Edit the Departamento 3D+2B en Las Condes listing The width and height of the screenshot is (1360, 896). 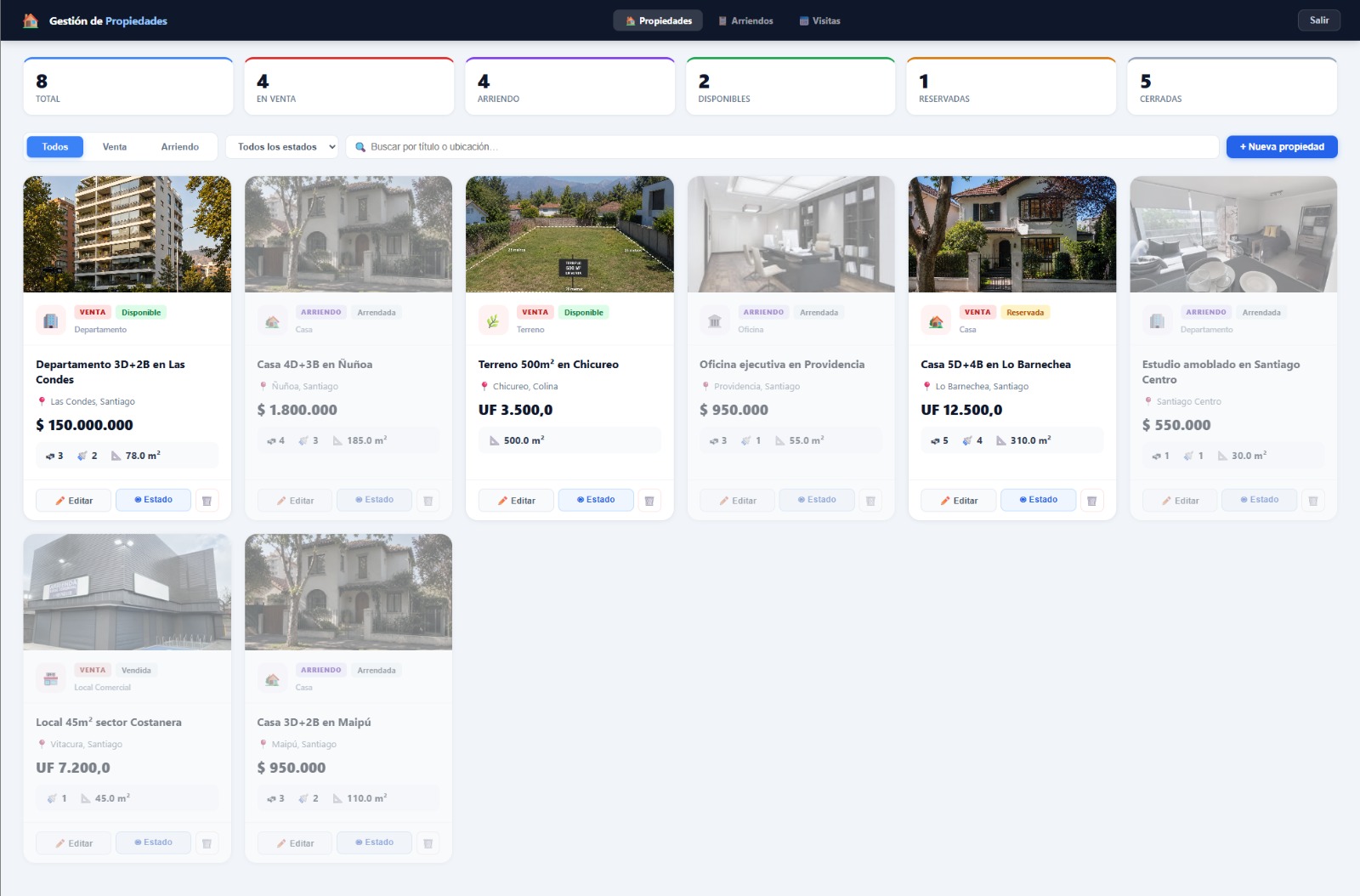74,501
